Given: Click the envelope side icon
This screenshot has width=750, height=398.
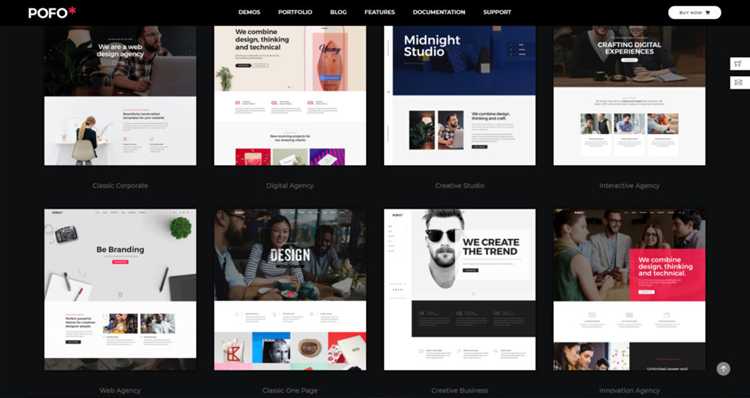Looking at the screenshot, I should (x=739, y=82).
